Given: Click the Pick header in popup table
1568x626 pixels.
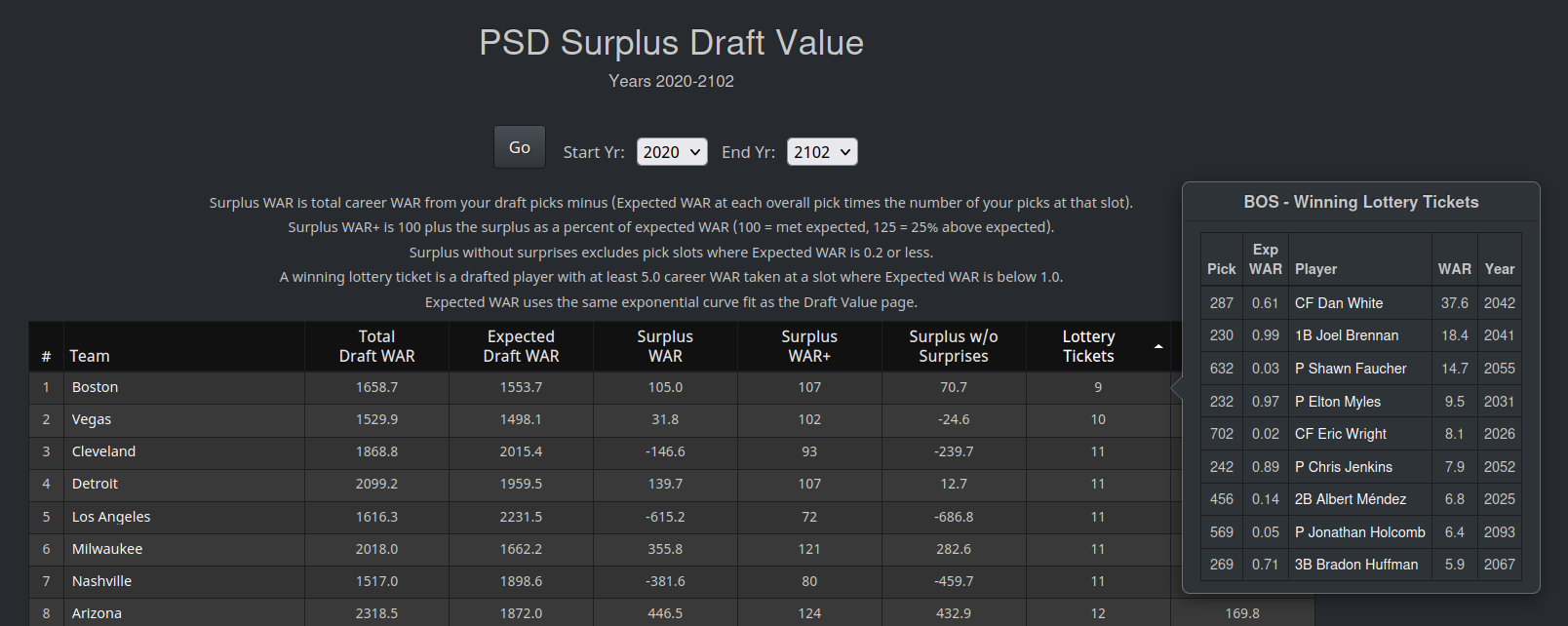Looking at the screenshot, I should click(x=1221, y=269).
